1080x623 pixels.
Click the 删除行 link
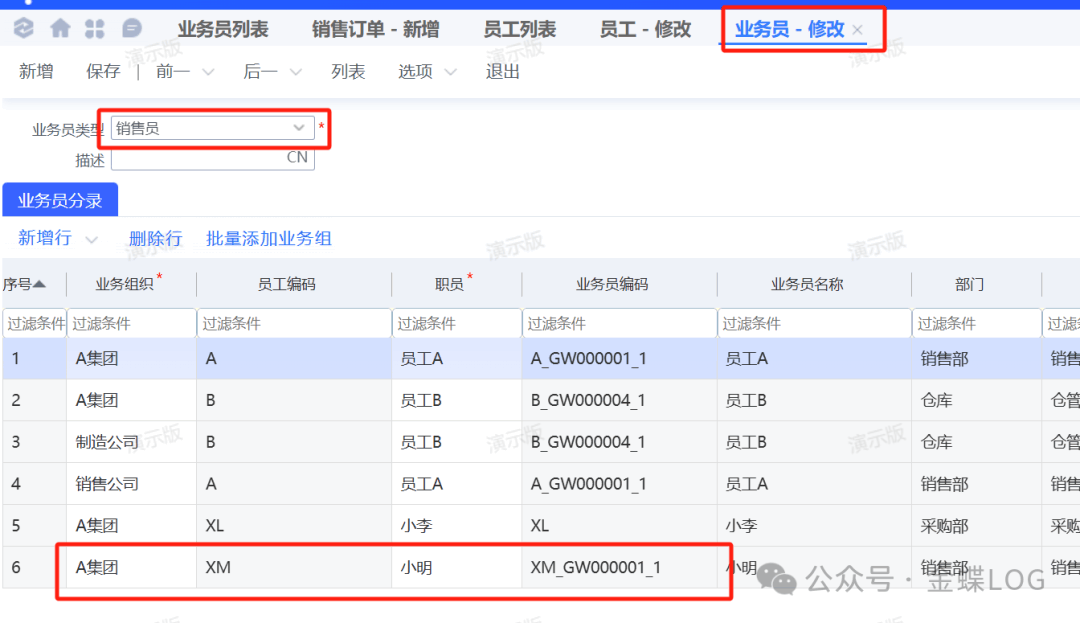pyautogui.click(x=155, y=238)
